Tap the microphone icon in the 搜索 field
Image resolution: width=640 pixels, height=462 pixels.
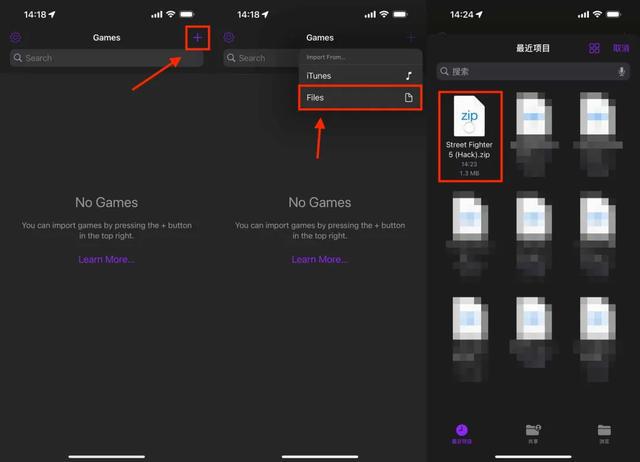[622, 72]
